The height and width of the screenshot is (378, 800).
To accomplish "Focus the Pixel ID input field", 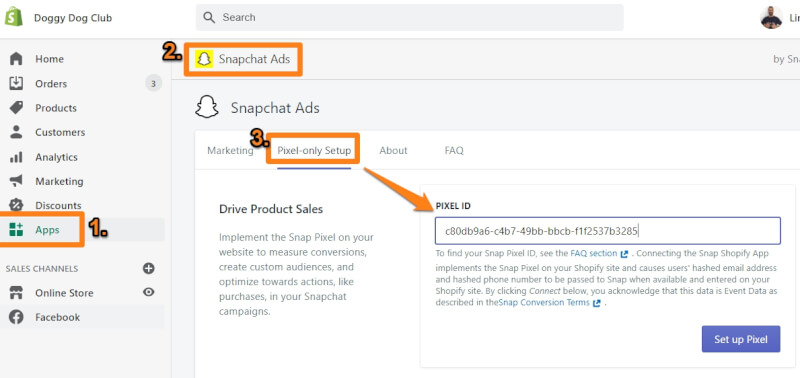I will [608, 231].
